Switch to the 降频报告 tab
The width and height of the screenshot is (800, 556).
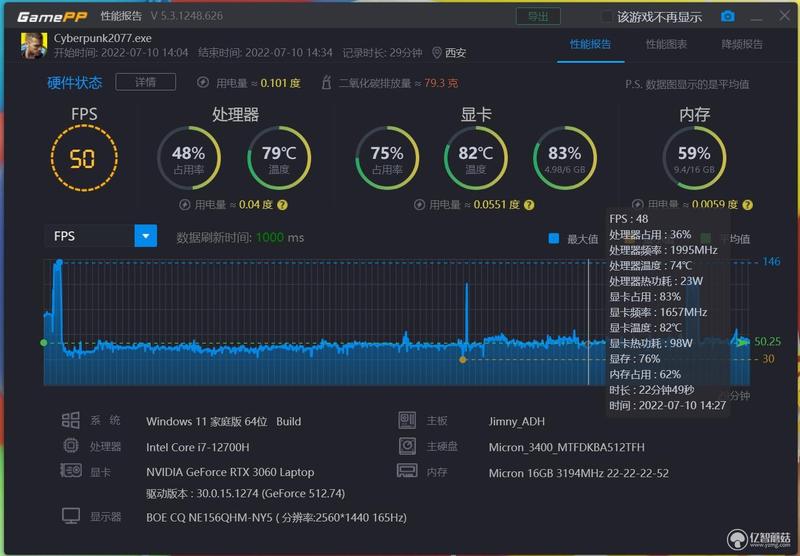pos(742,44)
